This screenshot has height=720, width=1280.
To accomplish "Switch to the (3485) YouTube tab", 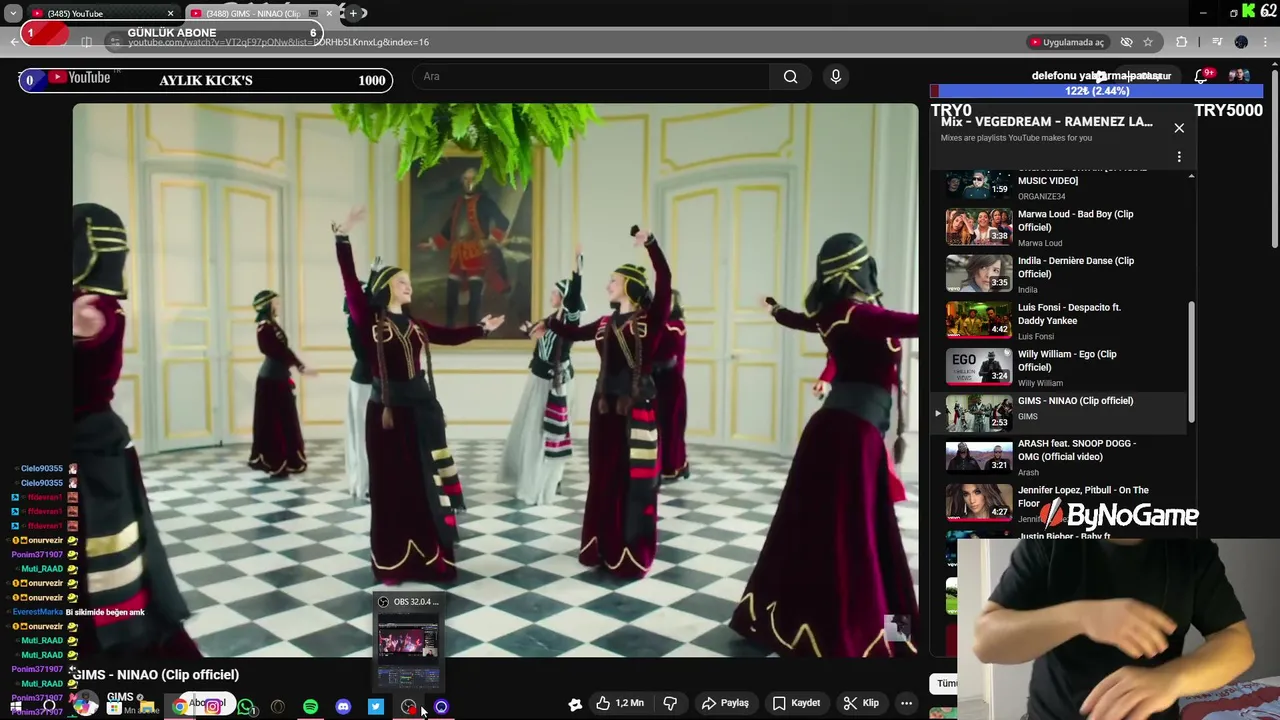I will pyautogui.click(x=100, y=13).
